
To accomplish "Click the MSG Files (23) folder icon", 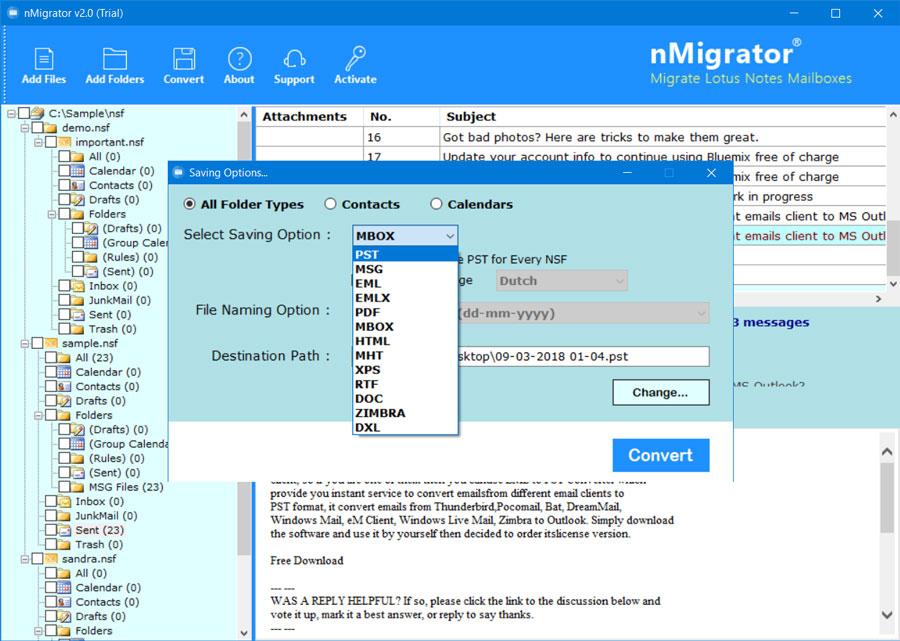I will coord(77,487).
